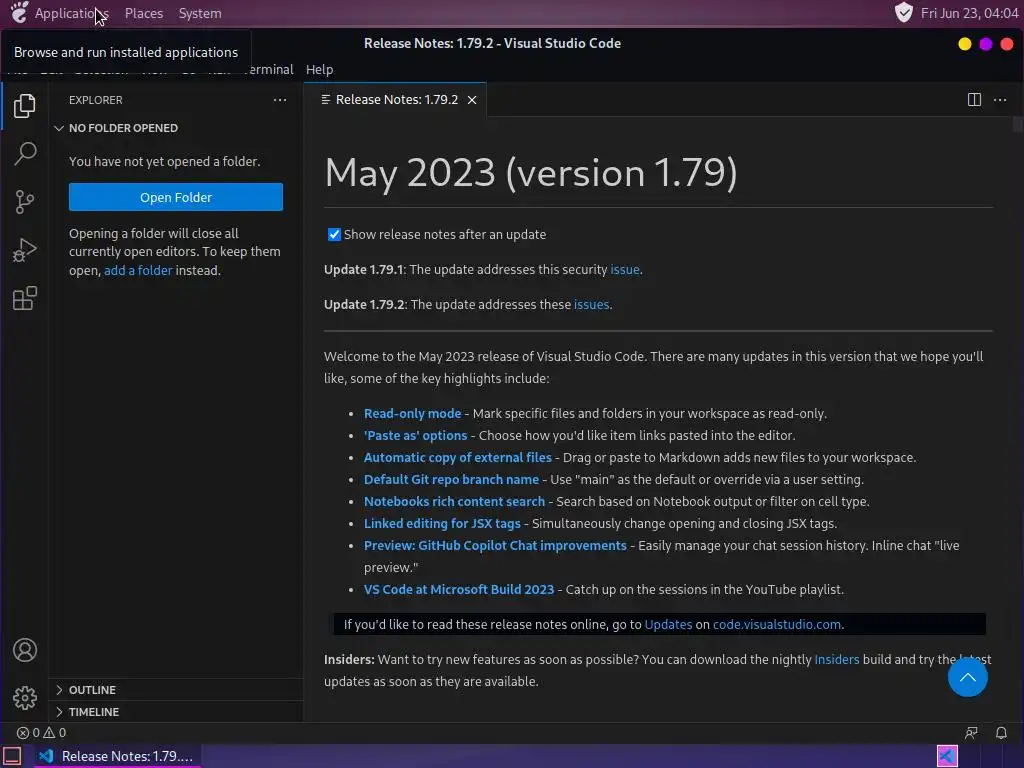Click the show desktop icon in bottom panel
This screenshot has width=1024, height=768.
pyautogui.click(x=12, y=756)
